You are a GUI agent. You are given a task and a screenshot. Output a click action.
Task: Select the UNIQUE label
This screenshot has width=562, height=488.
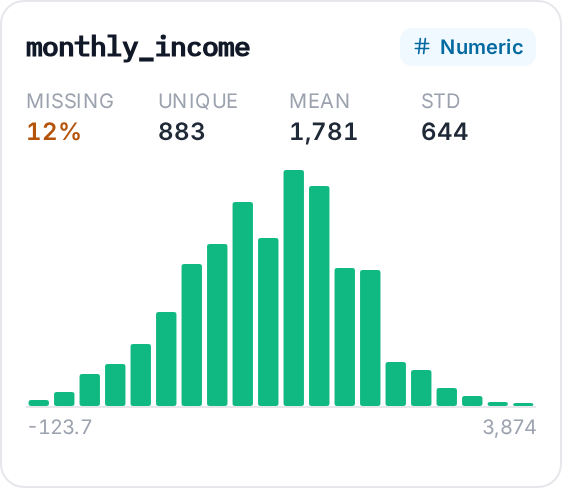198,101
